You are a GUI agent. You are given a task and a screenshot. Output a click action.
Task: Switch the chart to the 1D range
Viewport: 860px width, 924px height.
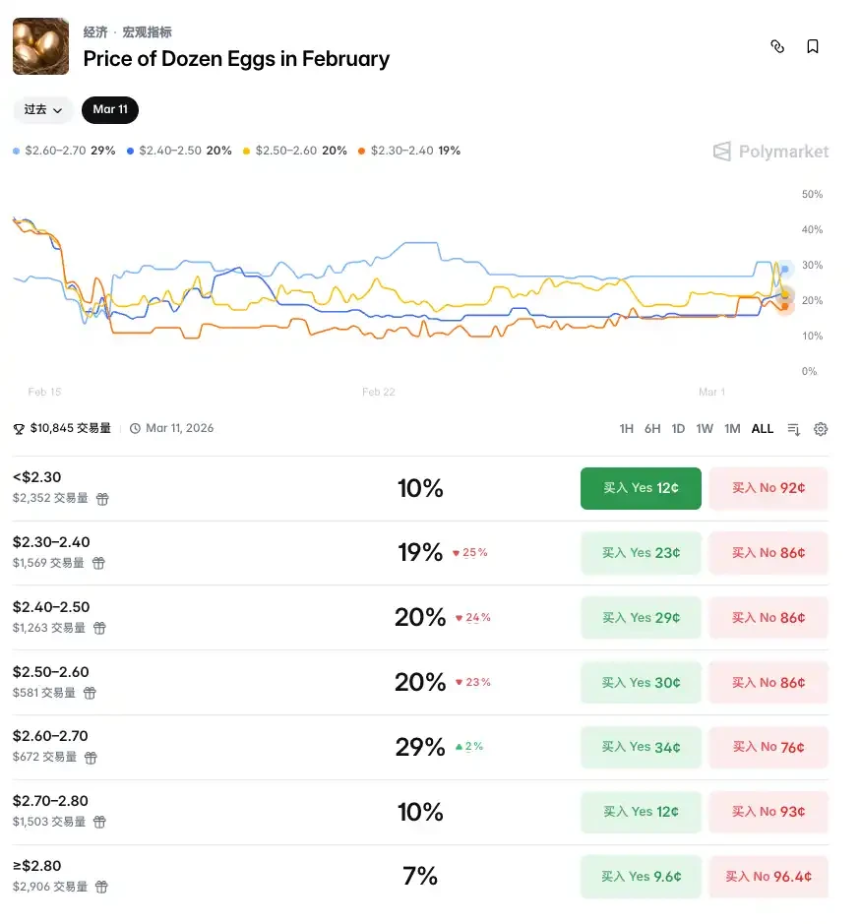click(x=678, y=428)
